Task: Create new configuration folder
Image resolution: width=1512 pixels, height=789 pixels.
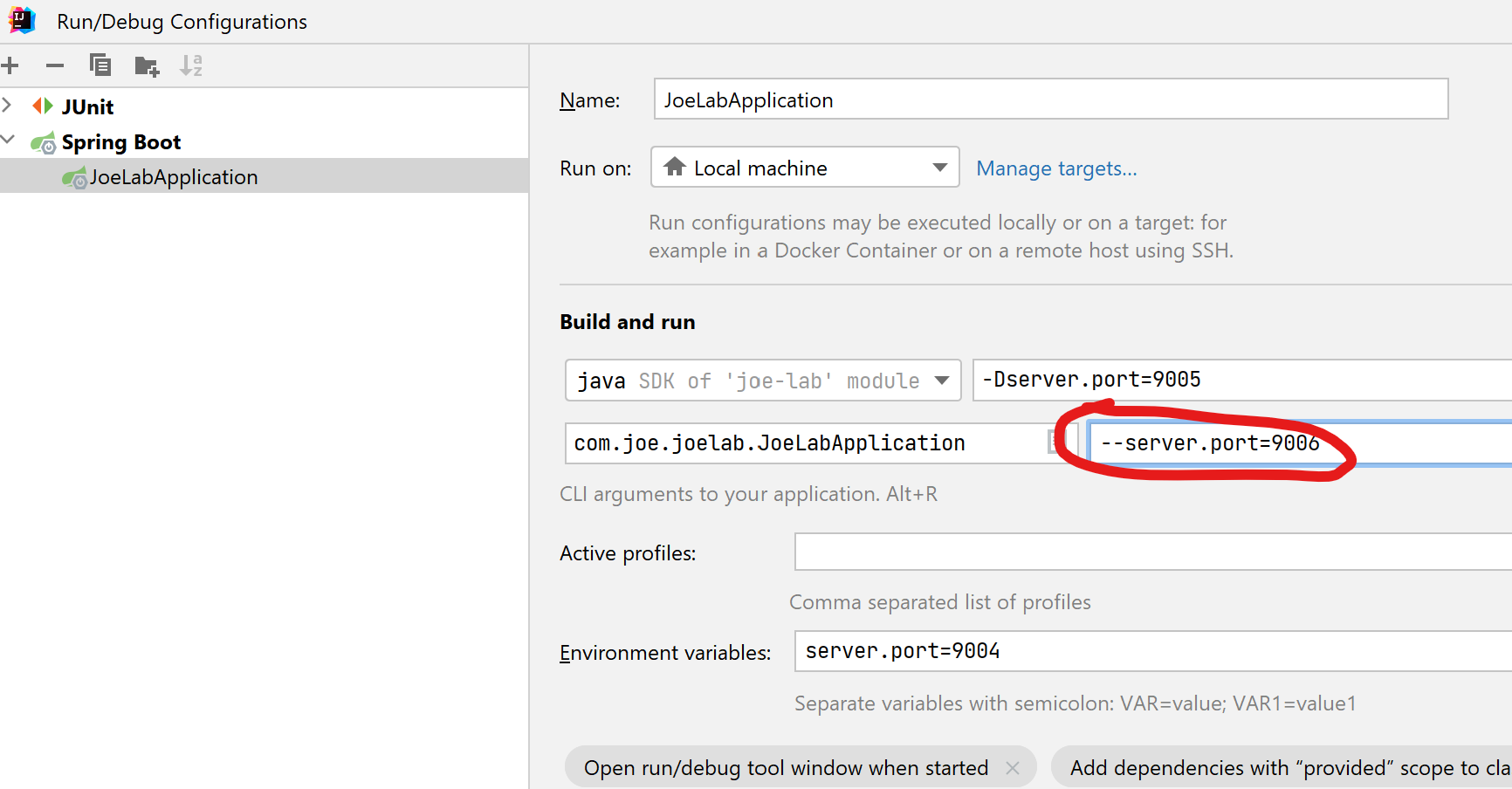Action: tap(147, 66)
